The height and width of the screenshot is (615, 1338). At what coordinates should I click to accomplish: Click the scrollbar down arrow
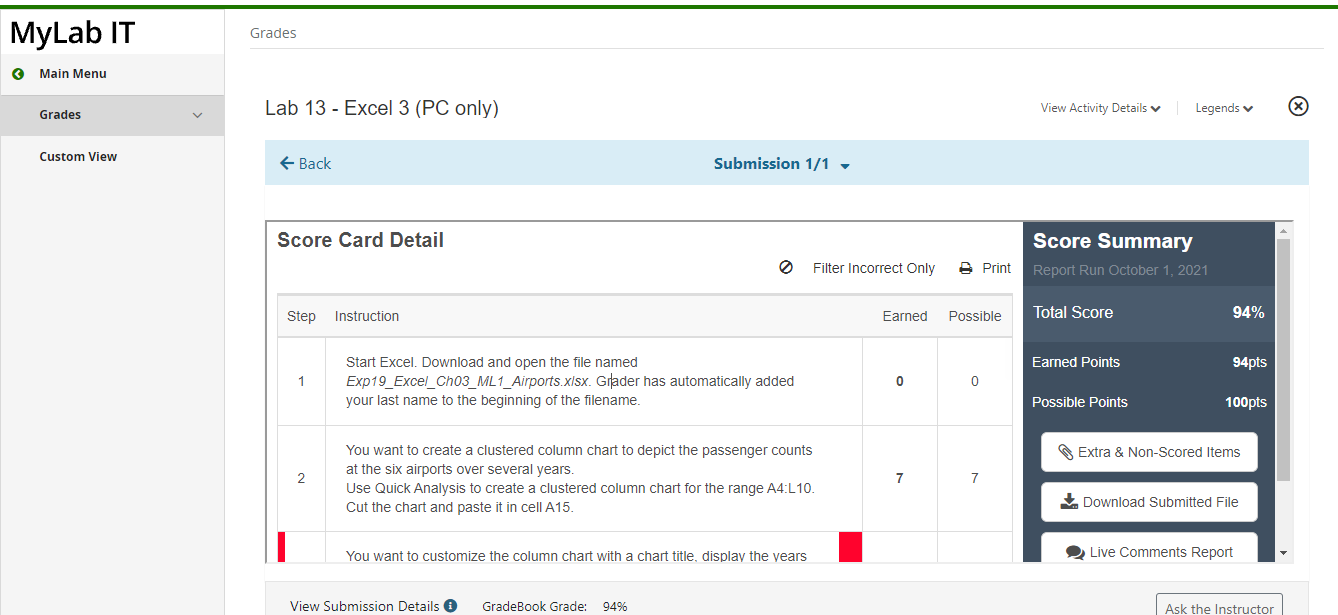[x=1284, y=553]
